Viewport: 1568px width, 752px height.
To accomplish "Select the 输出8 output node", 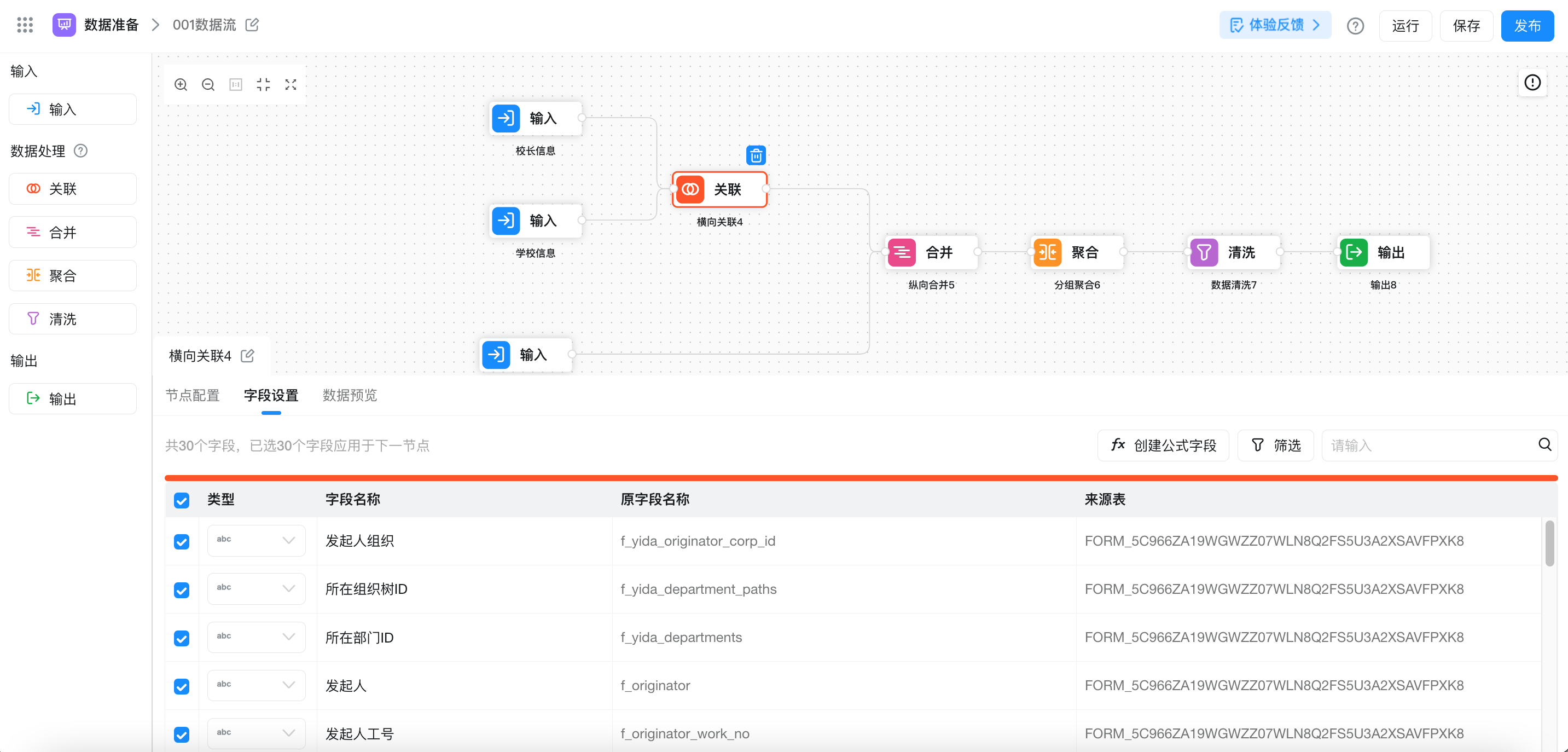I will (x=1384, y=252).
